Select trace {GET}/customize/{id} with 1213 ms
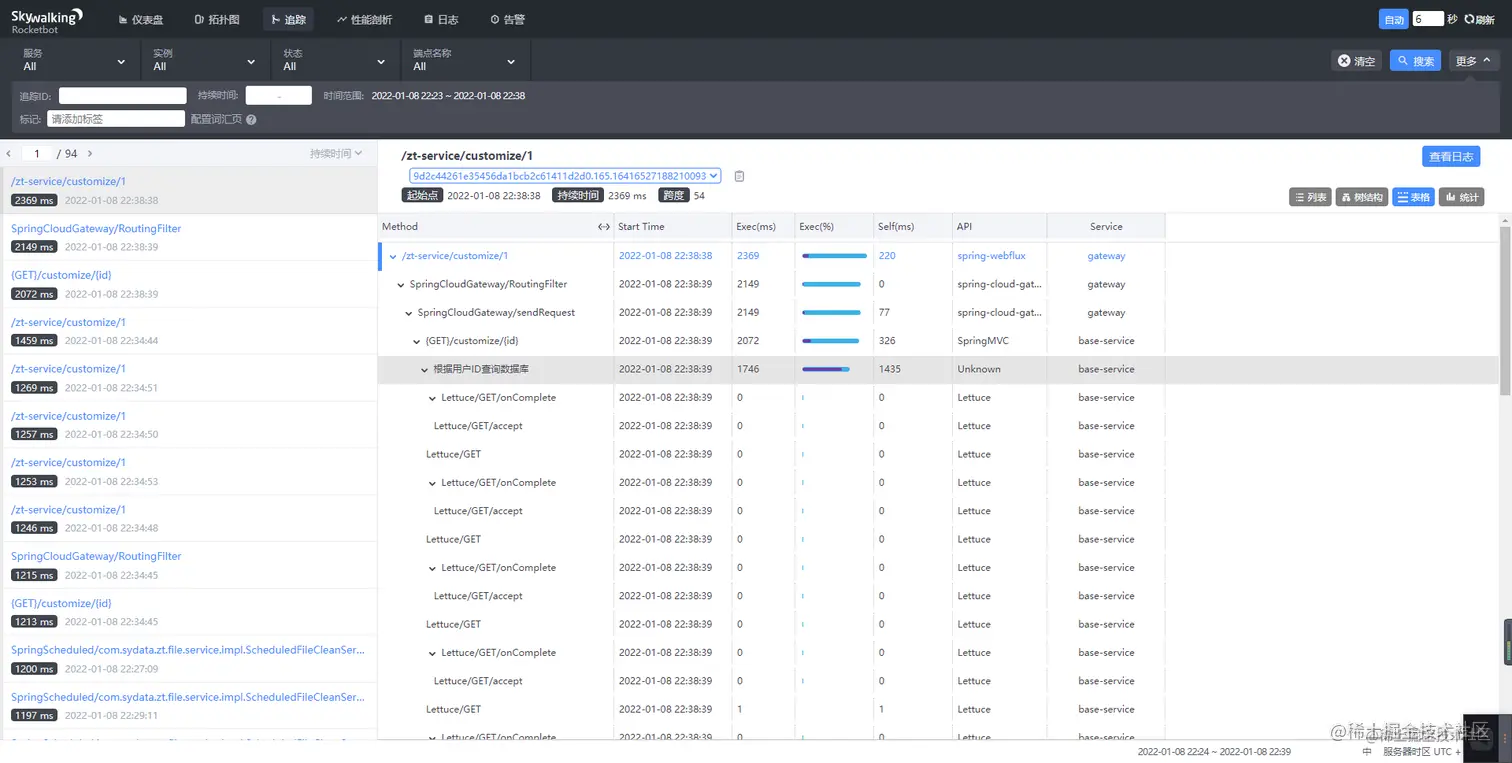Viewport: 1512px width, 763px height. pos(189,612)
